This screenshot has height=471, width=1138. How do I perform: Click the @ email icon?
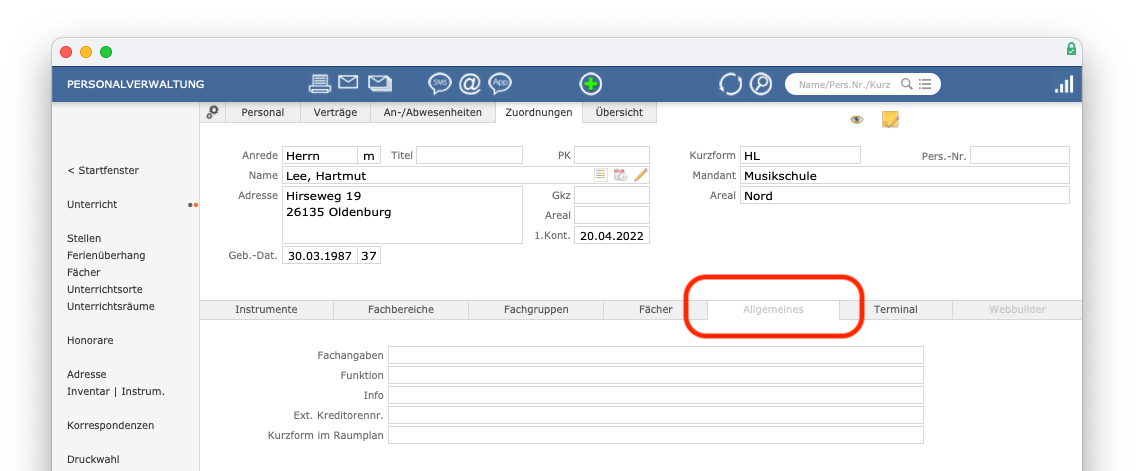[x=470, y=84]
